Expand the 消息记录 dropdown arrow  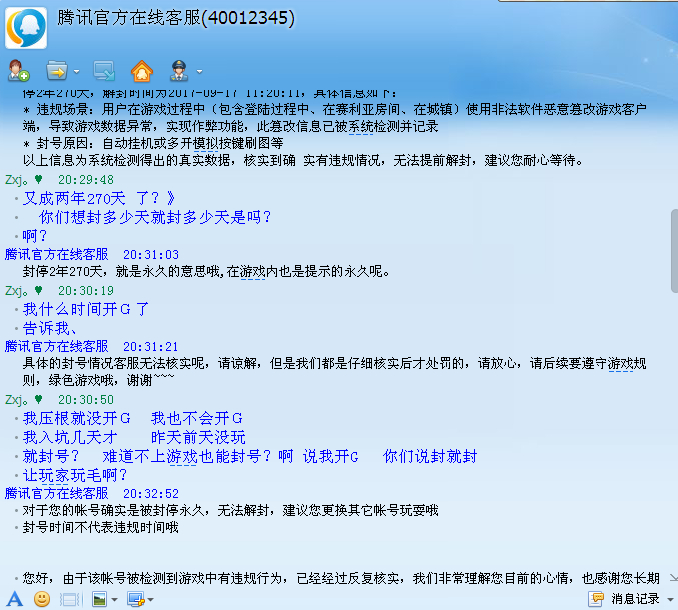coord(670,600)
